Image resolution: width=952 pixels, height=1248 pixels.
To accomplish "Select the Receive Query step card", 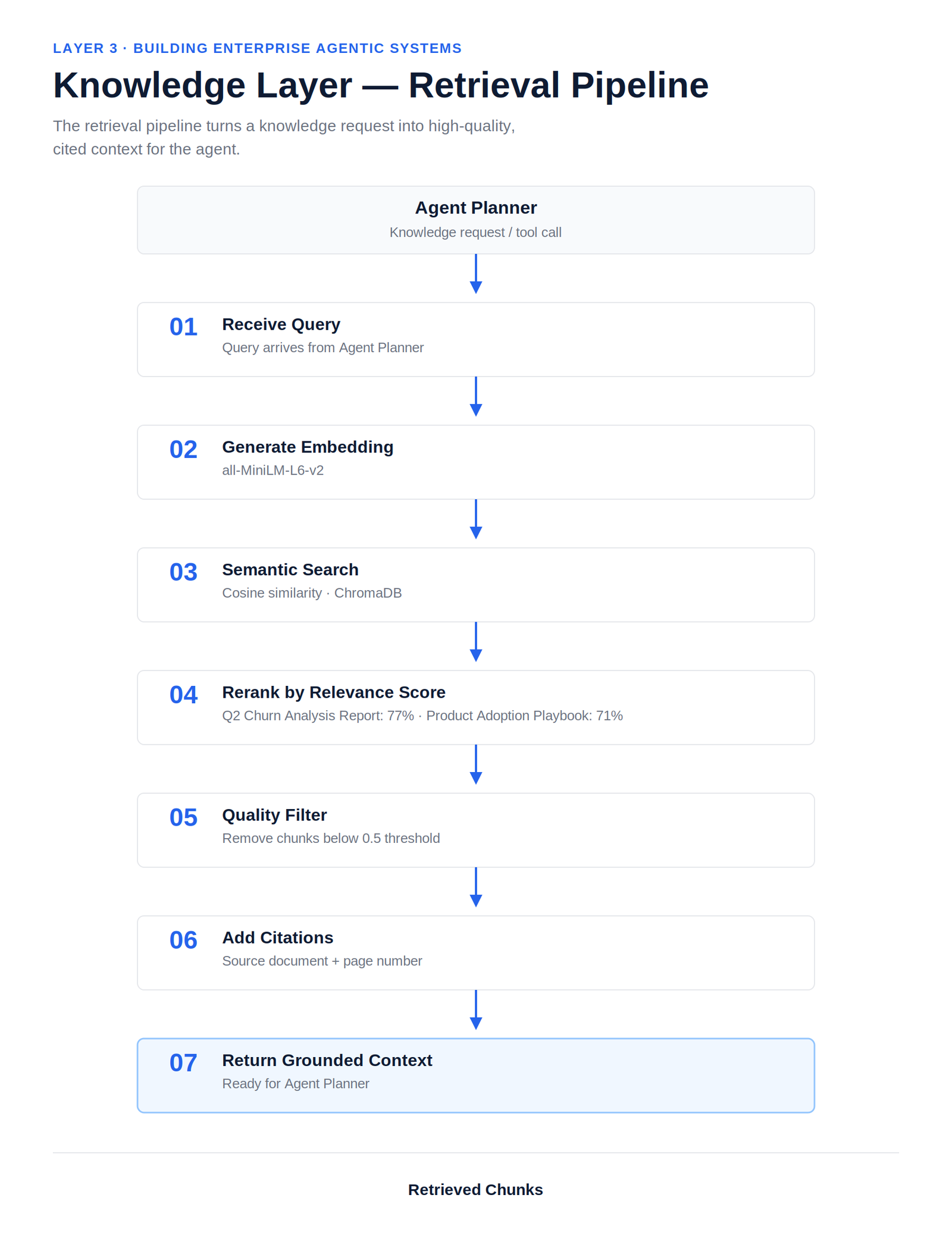I will (x=475, y=339).
